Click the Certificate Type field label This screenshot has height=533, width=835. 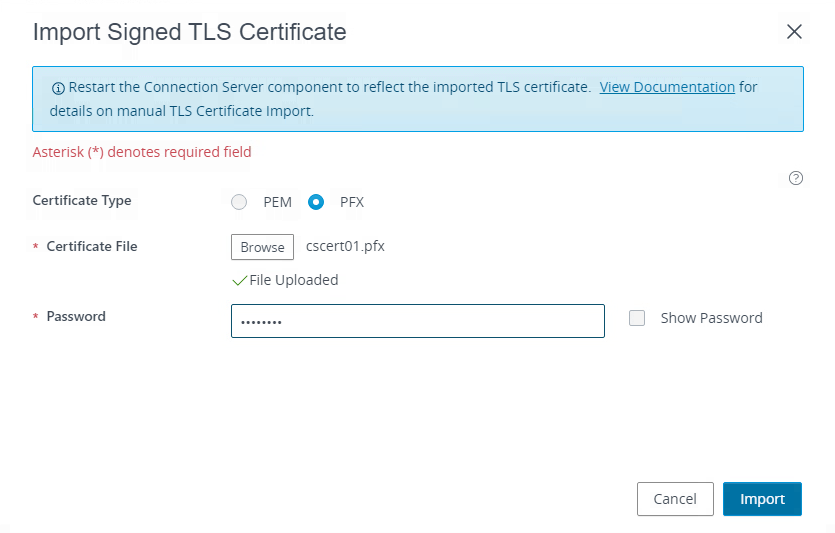point(82,201)
